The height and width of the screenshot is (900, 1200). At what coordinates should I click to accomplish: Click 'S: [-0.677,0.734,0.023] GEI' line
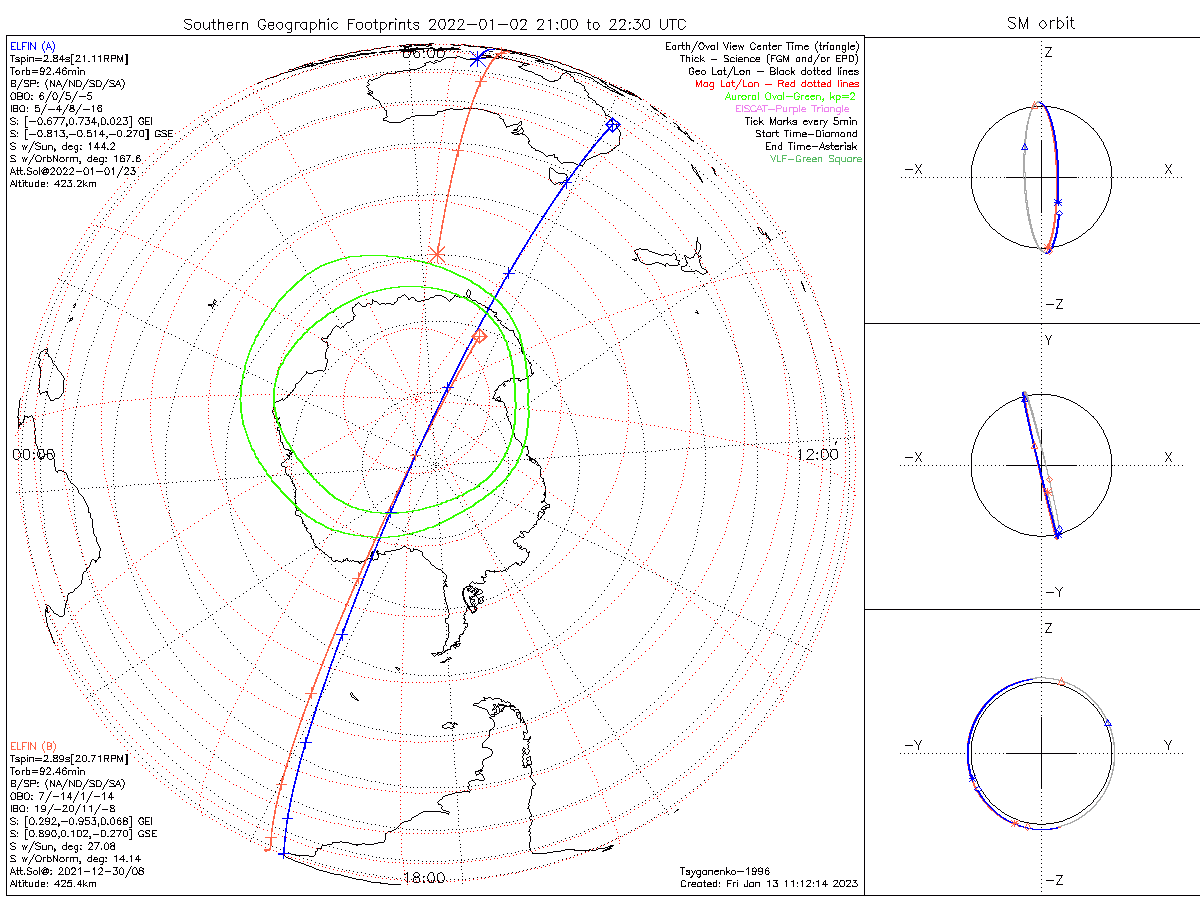(x=80, y=120)
